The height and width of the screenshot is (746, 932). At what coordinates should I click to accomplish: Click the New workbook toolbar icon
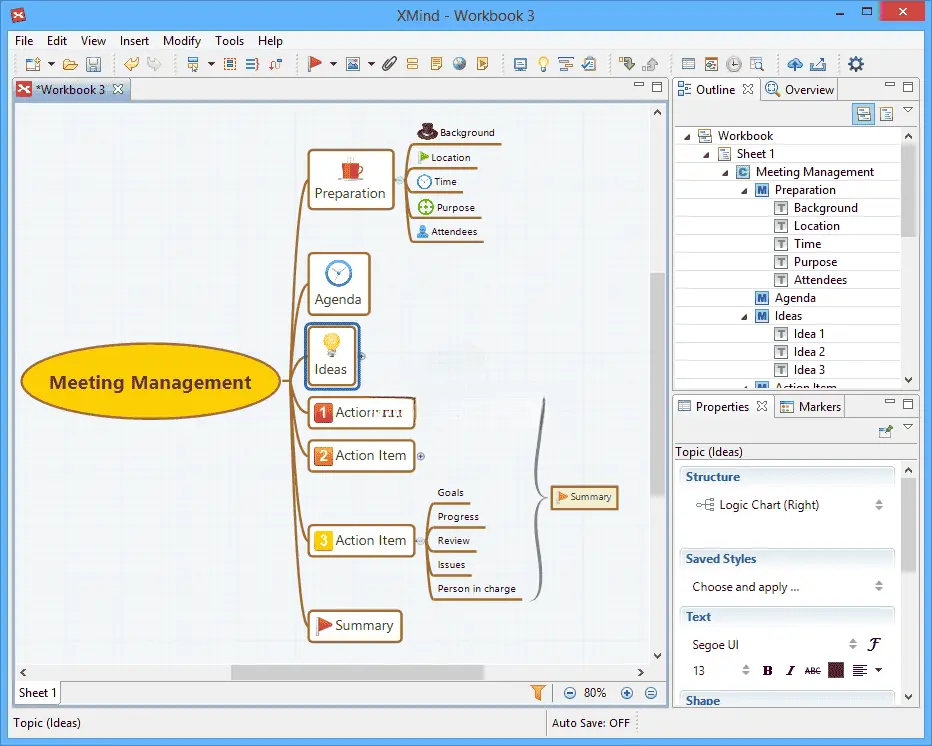[33, 64]
